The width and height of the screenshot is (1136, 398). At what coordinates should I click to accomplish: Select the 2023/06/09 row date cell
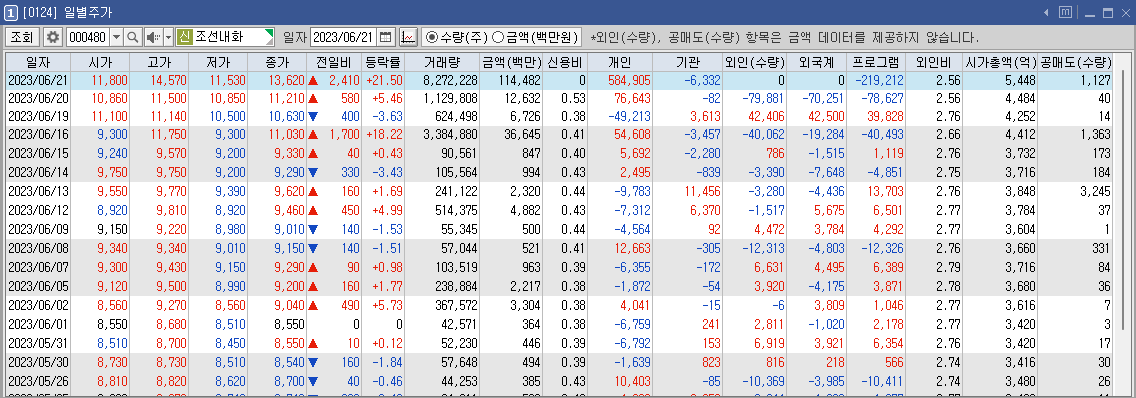tap(37, 229)
